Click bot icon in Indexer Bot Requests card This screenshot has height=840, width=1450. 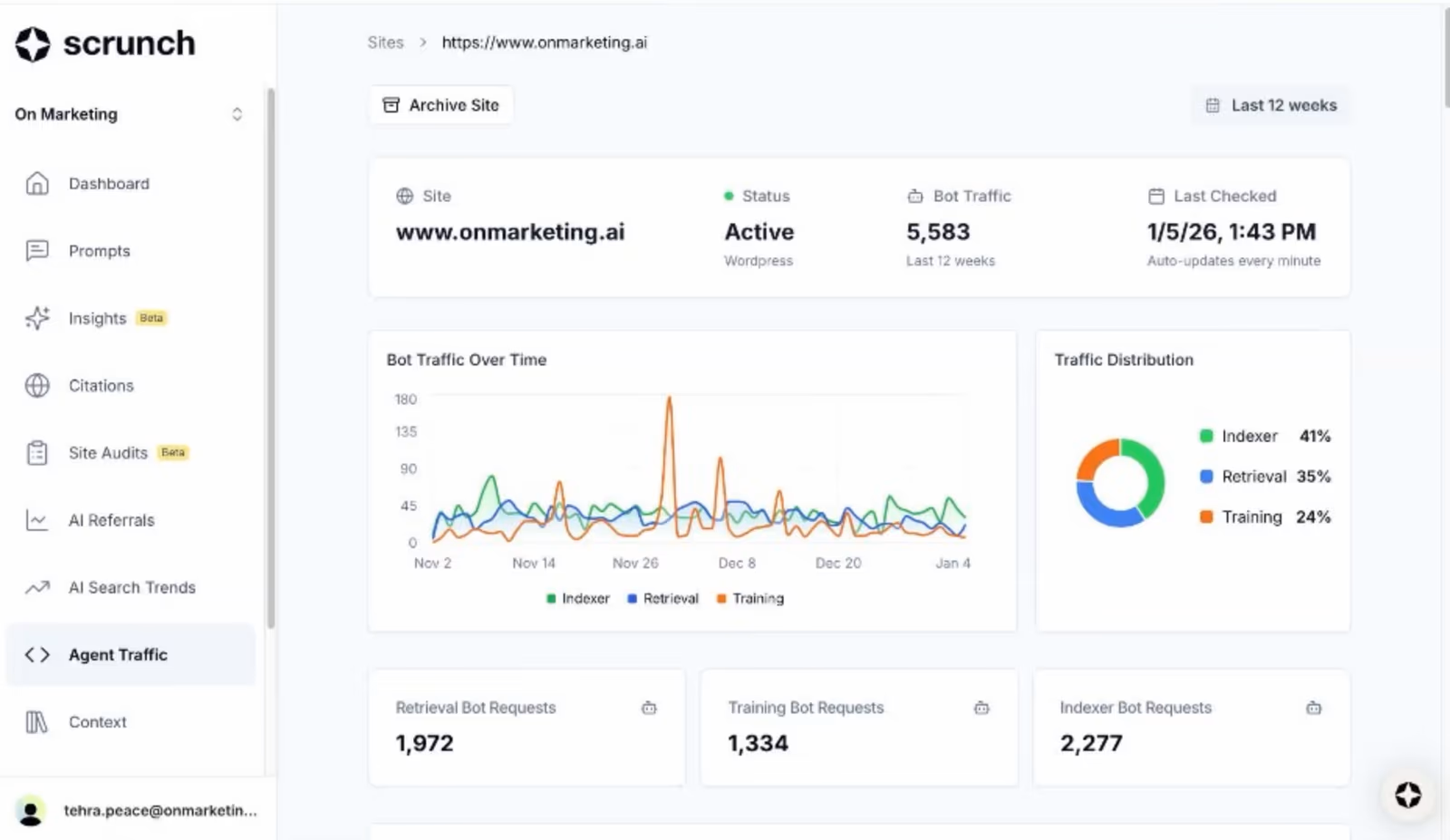1314,708
